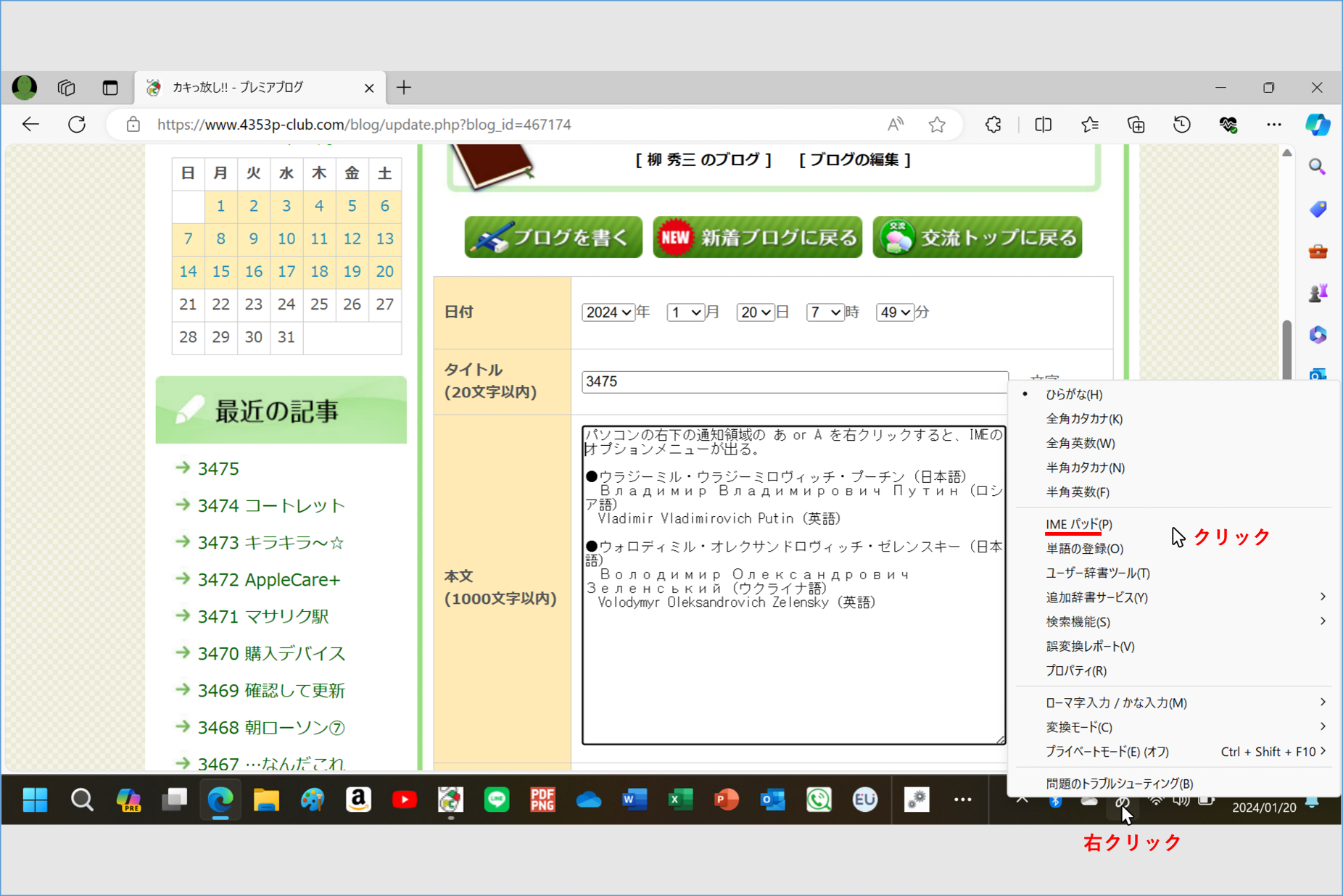Image resolution: width=1343 pixels, height=896 pixels.
Task: Click the タイトル input field
Action: click(795, 382)
